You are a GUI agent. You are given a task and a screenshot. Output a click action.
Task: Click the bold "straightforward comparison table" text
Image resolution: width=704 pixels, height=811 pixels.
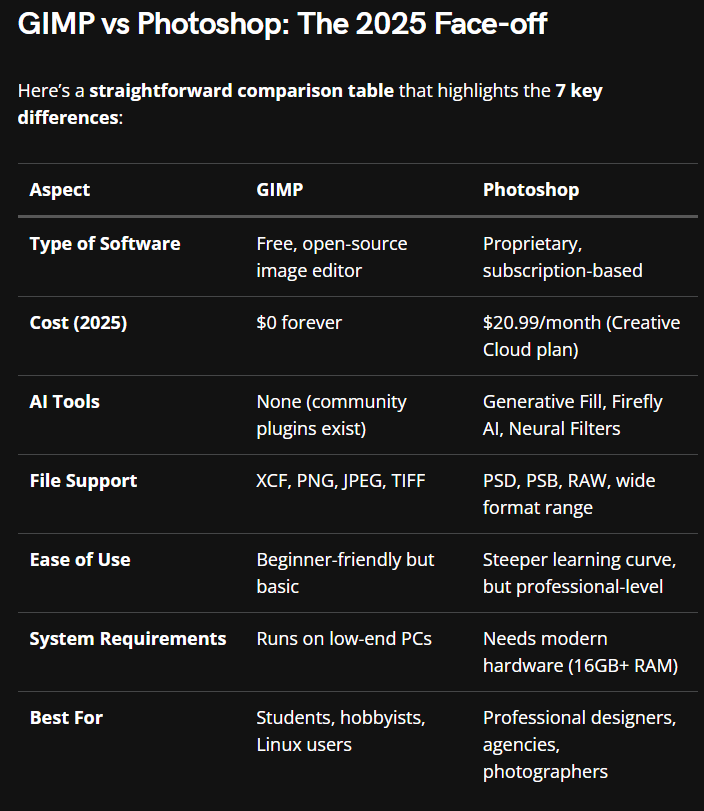241,91
